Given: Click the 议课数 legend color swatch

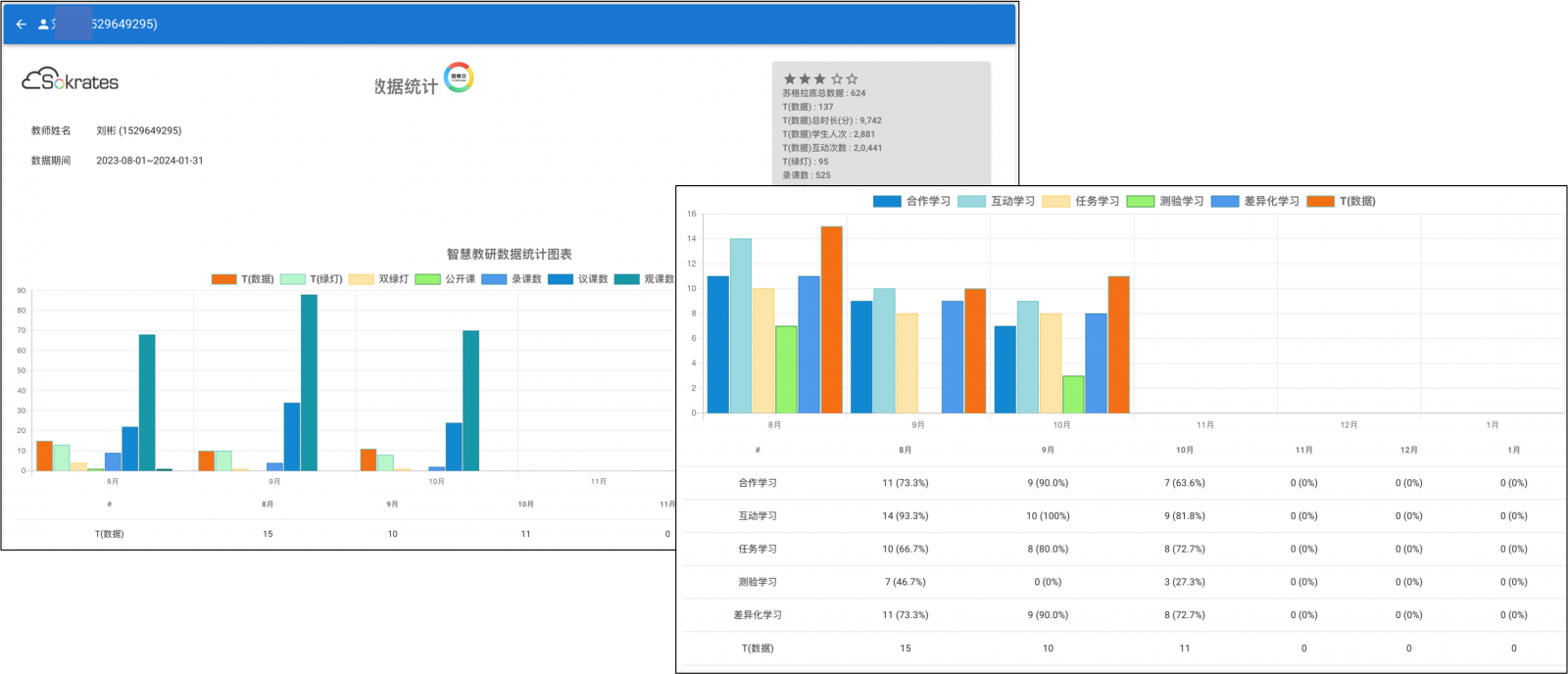Looking at the screenshot, I should (561, 279).
